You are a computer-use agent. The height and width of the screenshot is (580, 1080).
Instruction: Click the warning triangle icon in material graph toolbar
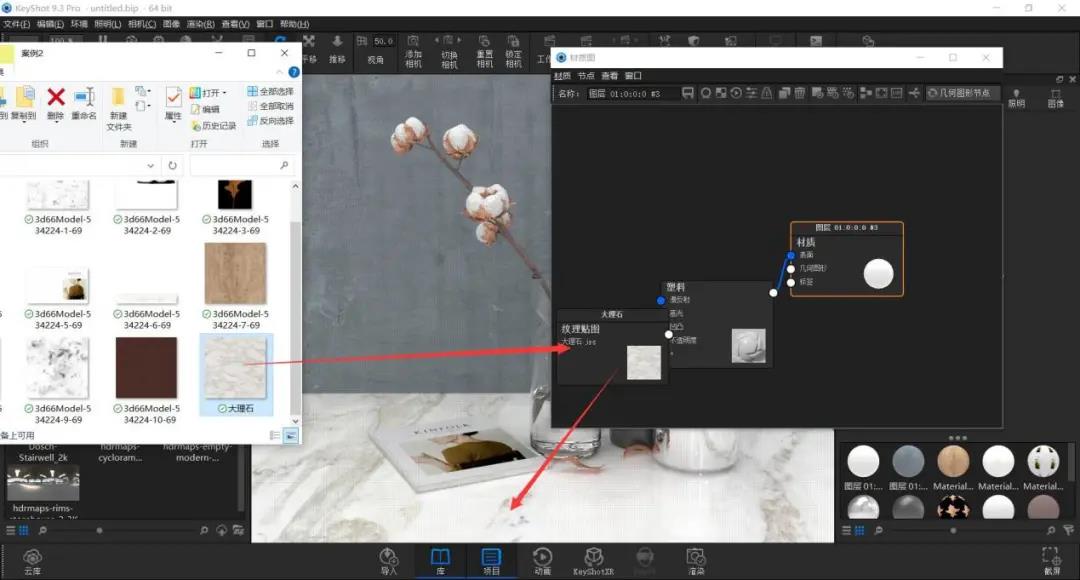[x=767, y=93]
